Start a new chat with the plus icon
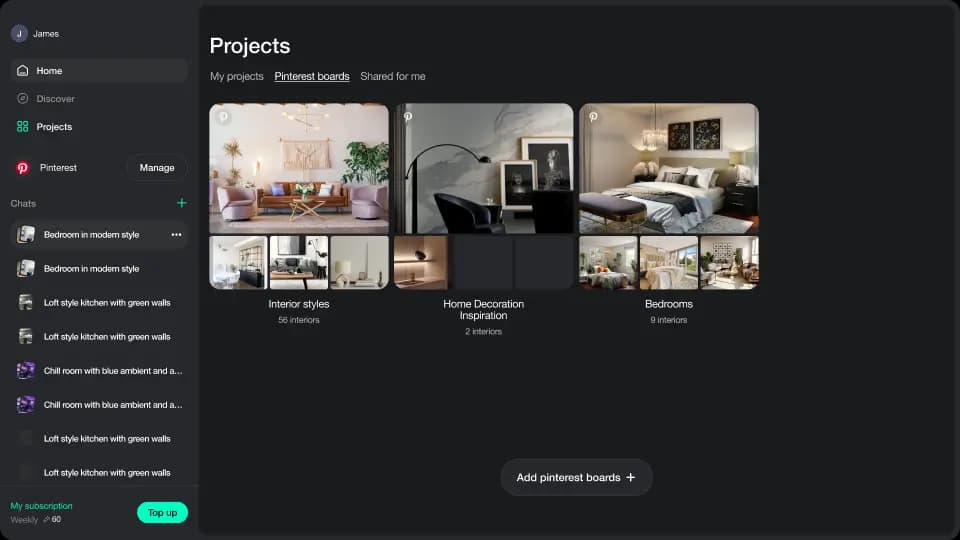This screenshot has width=960, height=540. pos(181,203)
